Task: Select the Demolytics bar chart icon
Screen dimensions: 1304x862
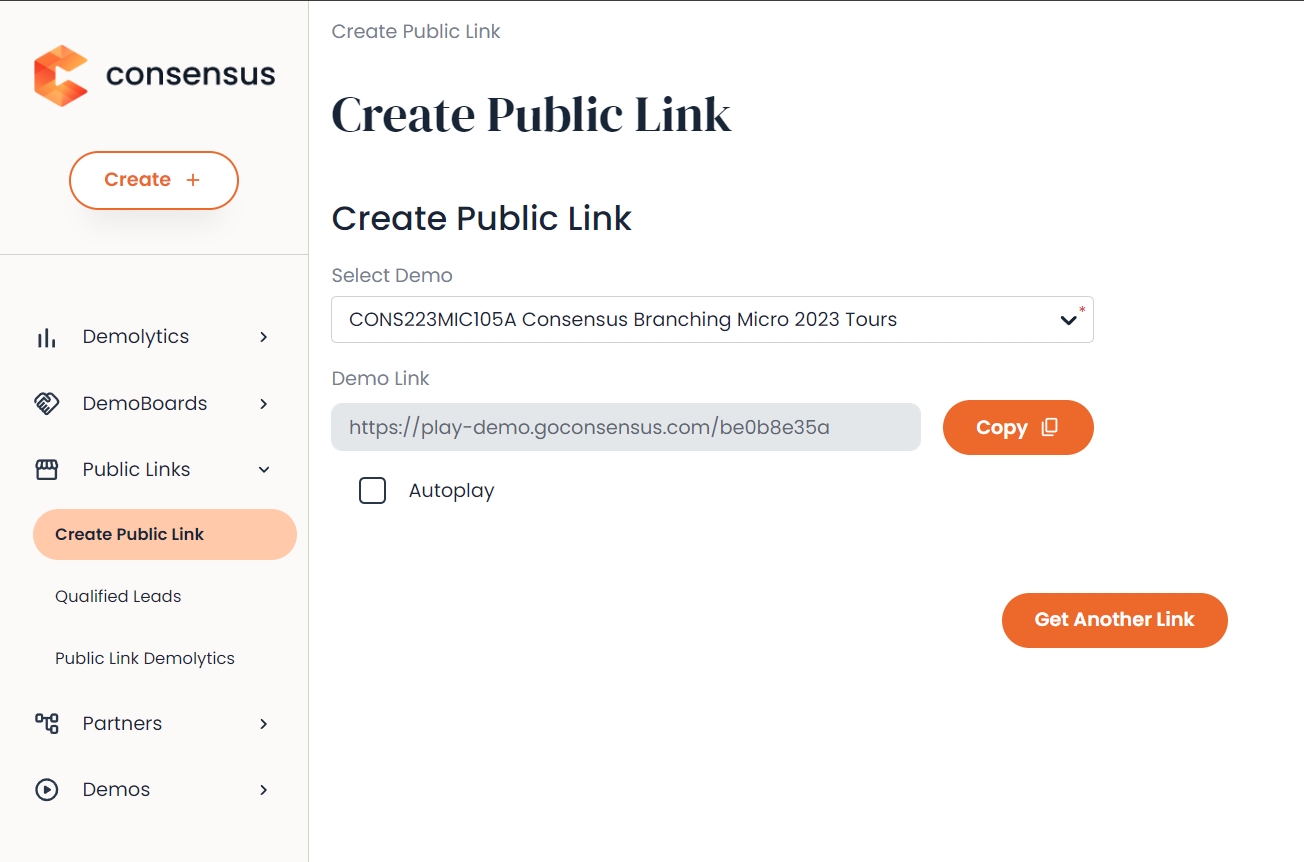Action: pos(46,337)
